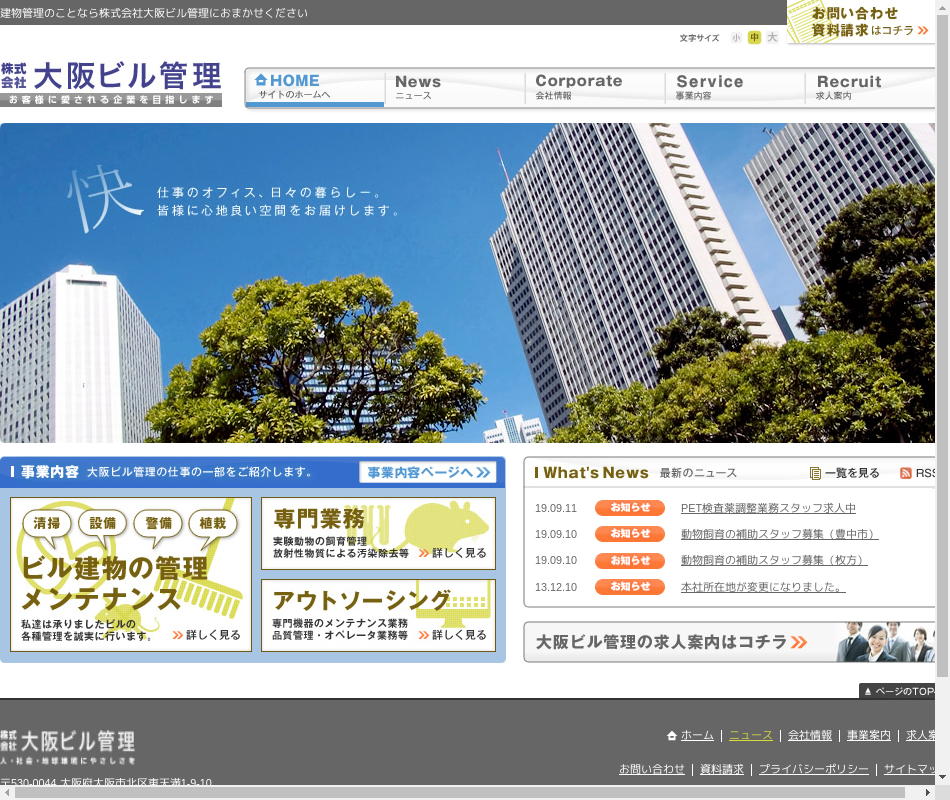Image resolution: width=950 pixels, height=800 pixels.
Task: Click the footer 大阪ビル管理 logo
Action: click(x=68, y=746)
